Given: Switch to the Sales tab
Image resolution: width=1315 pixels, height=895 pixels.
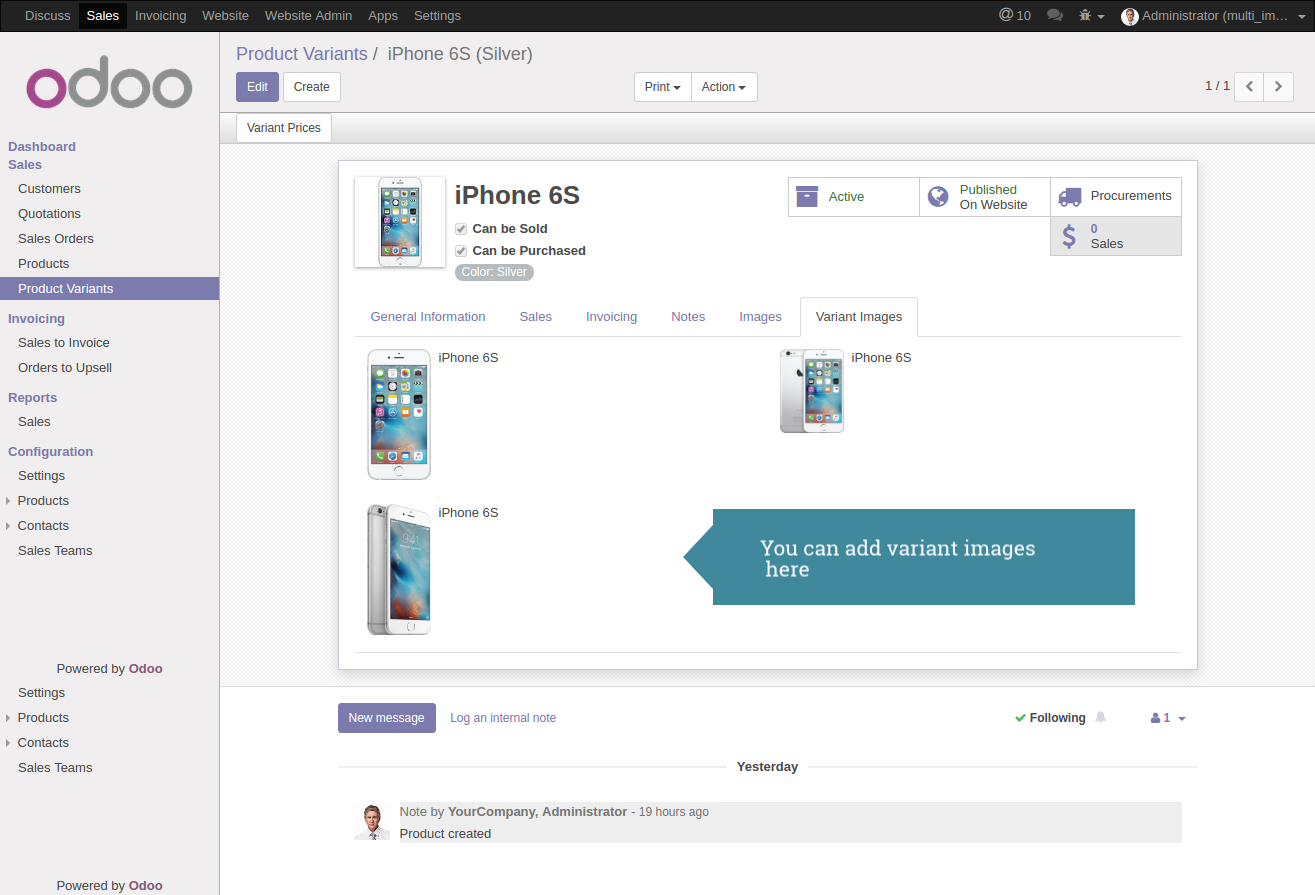Looking at the screenshot, I should (536, 316).
